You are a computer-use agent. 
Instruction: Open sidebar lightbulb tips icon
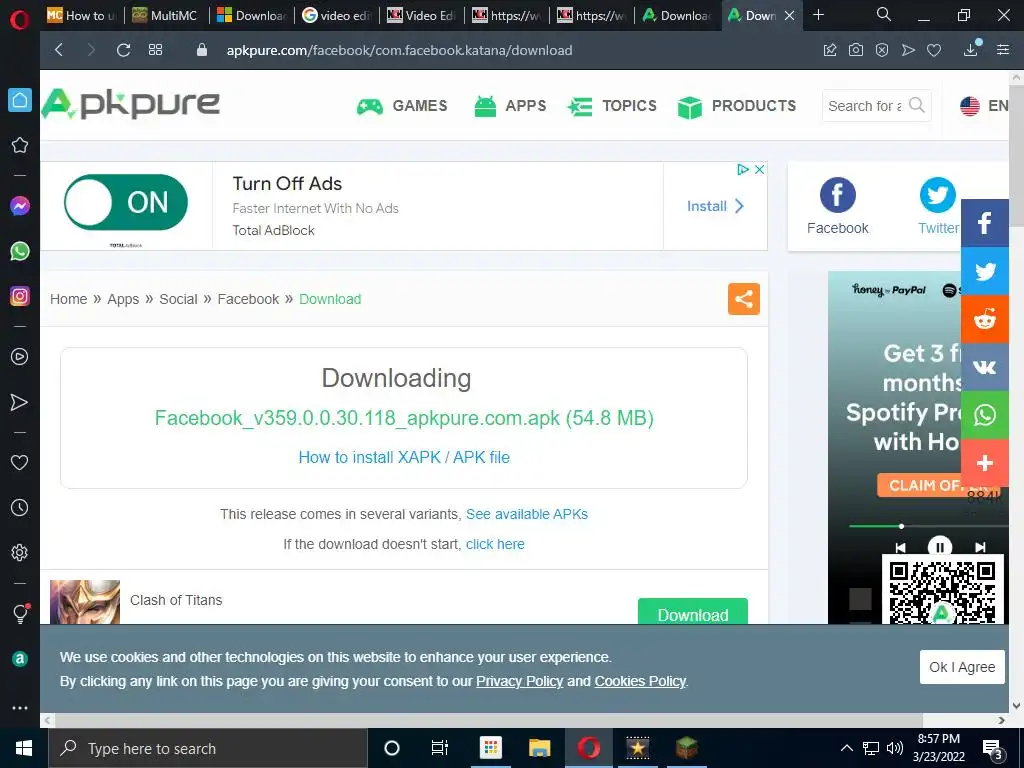[x=20, y=613]
